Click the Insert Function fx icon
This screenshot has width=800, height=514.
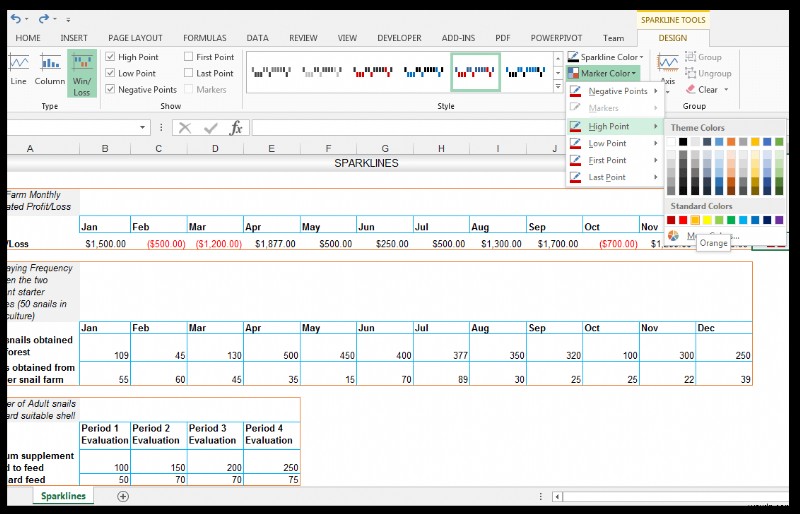point(236,128)
